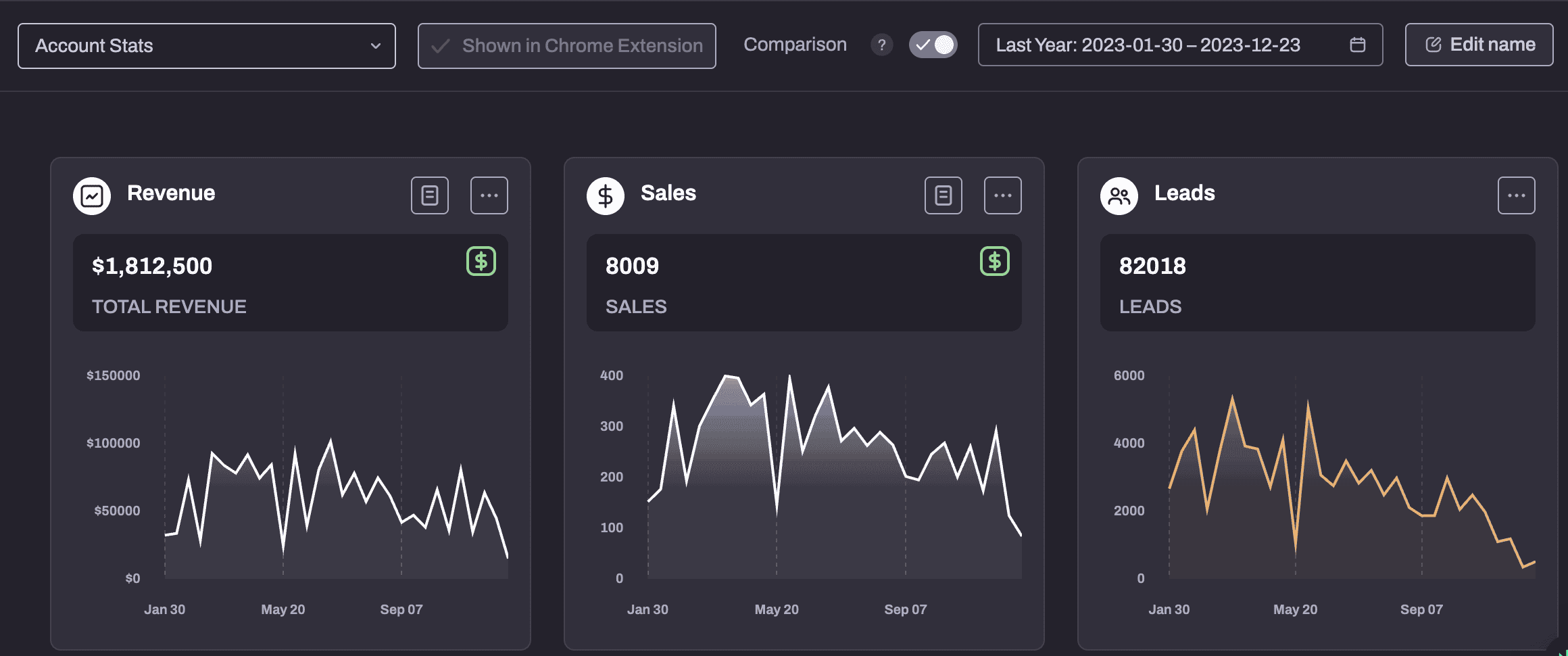Viewport: 1568px width, 656px height.
Task: Toggle the Comparison switch off
Action: (x=933, y=45)
